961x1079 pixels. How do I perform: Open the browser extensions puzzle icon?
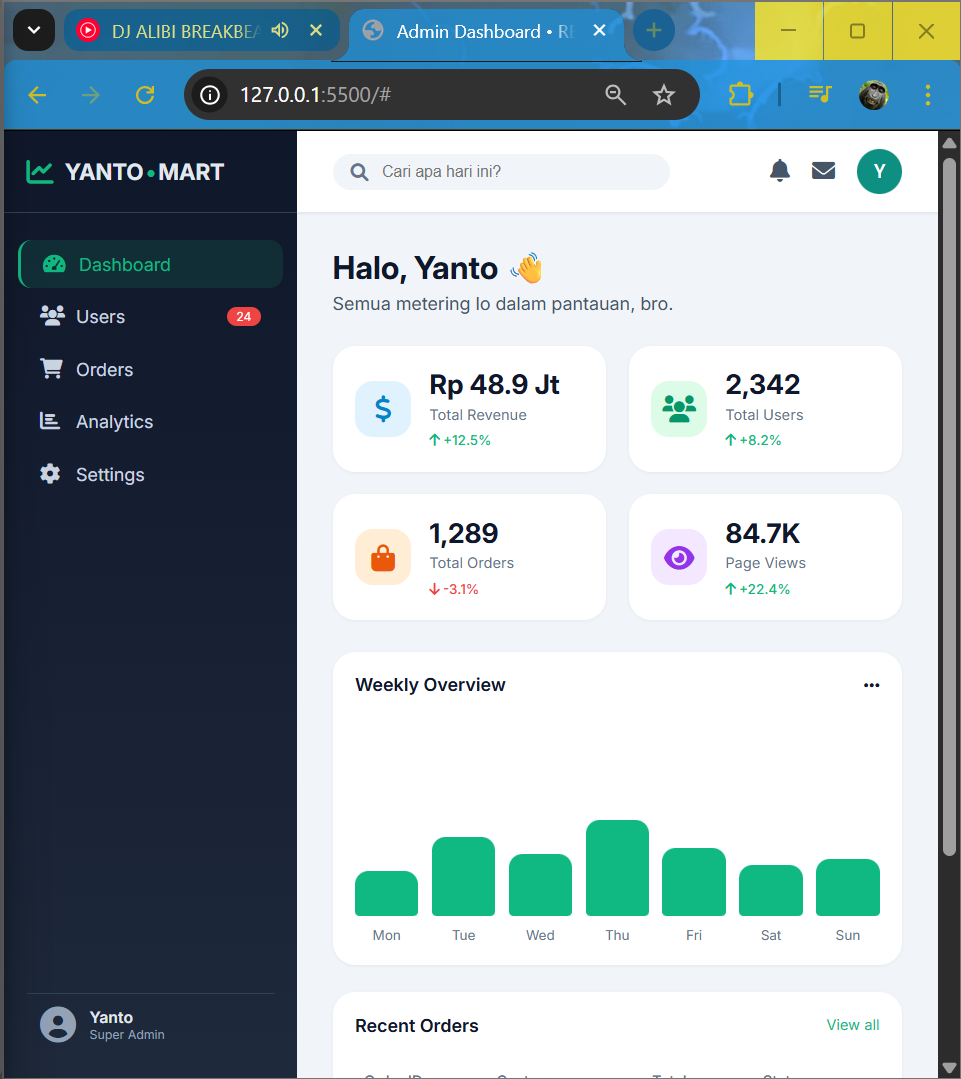coord(741,94)
